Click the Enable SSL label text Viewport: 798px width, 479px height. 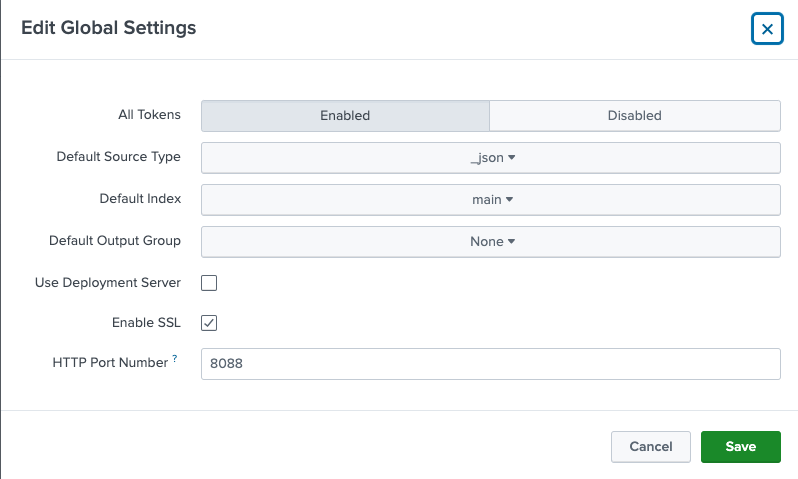pos(146,323)
